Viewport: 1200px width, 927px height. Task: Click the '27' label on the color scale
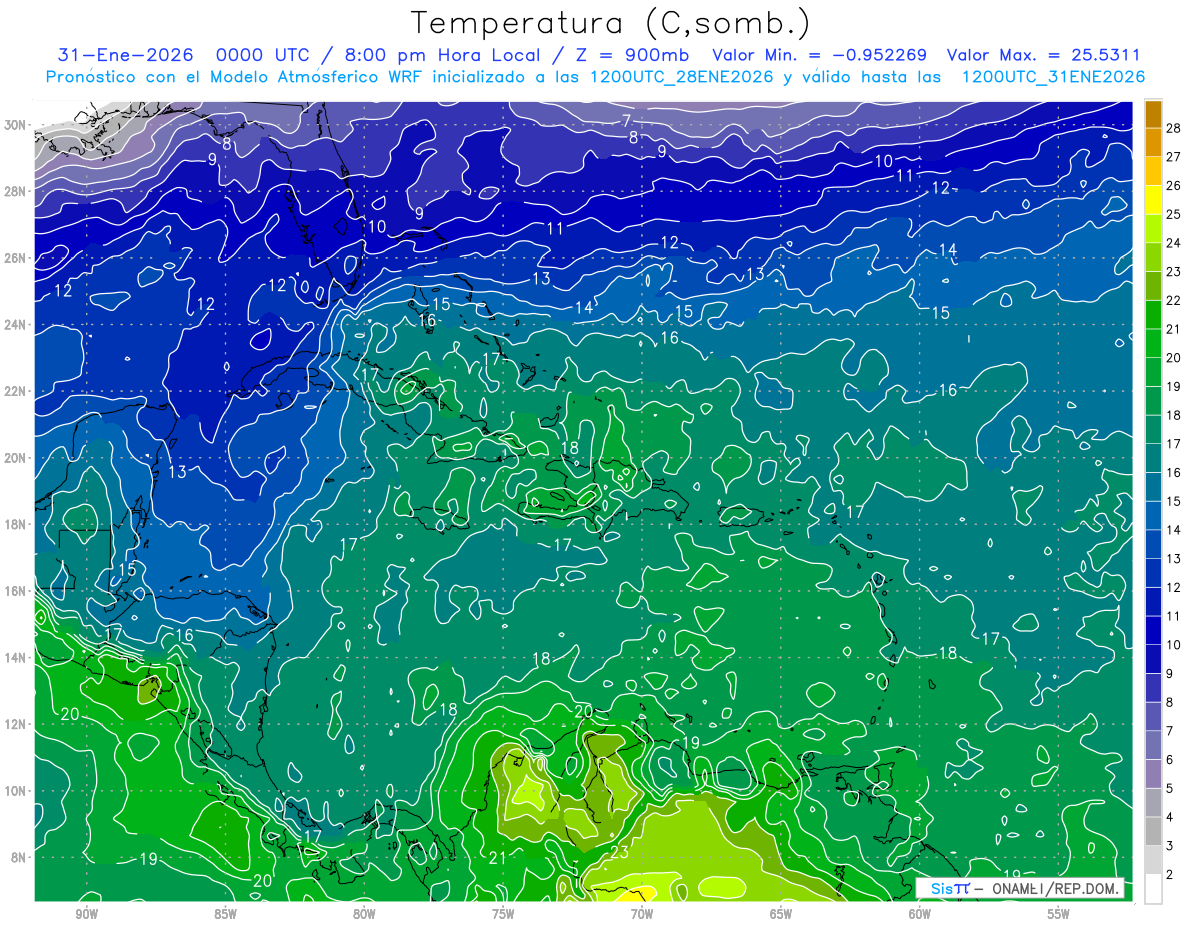tap(1174, 156)
